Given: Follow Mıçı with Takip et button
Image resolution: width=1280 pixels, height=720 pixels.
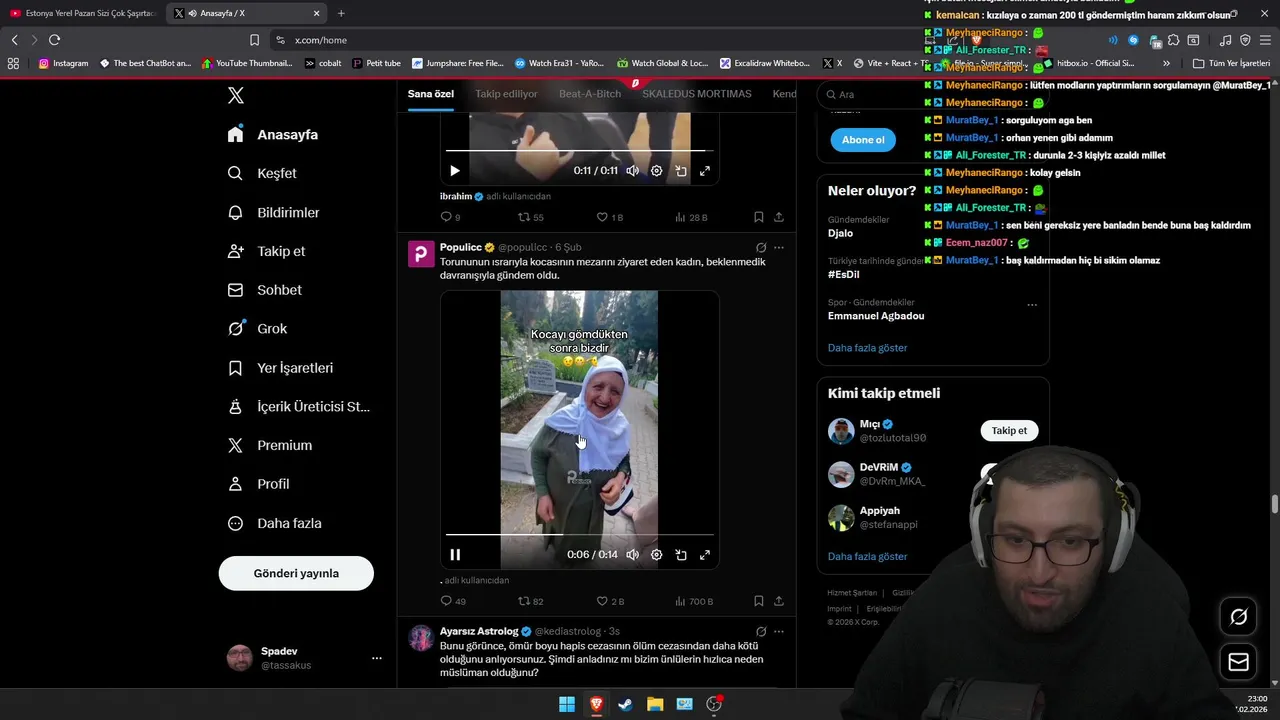Looking at the screenshot, I should point(1009,430).
